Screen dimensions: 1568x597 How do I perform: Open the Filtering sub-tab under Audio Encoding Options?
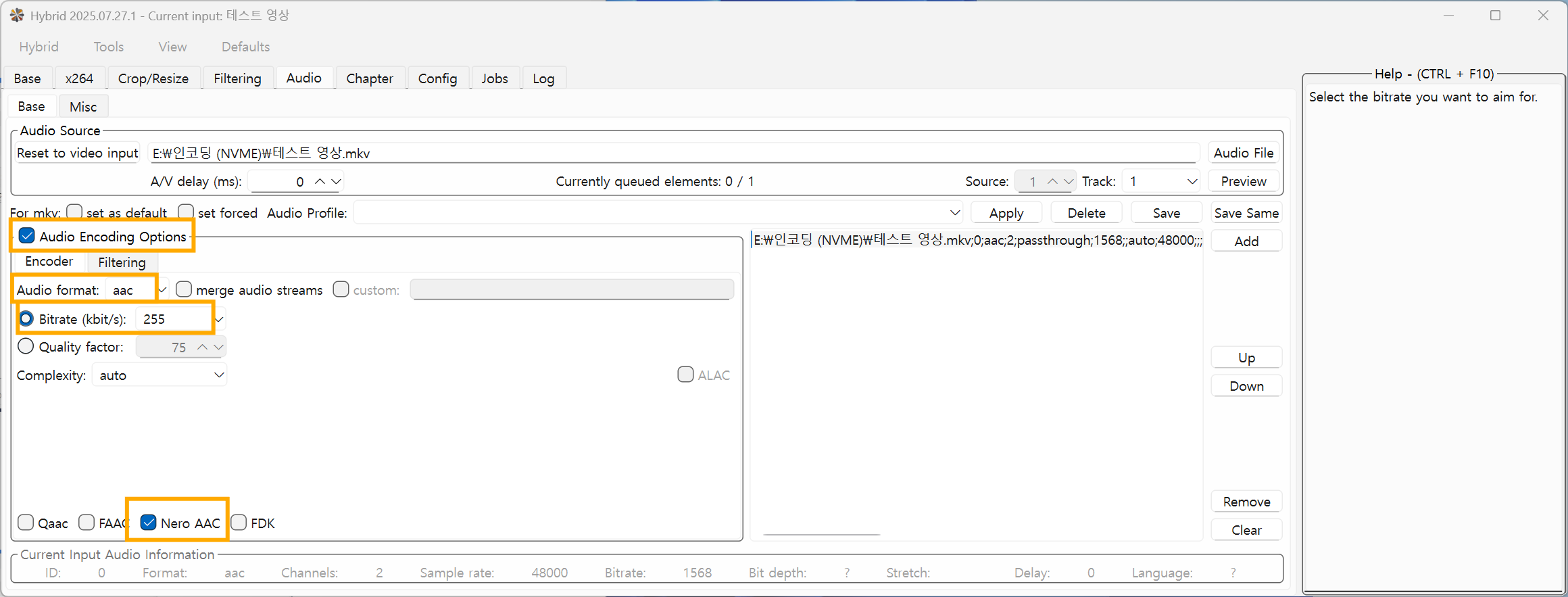122,262
